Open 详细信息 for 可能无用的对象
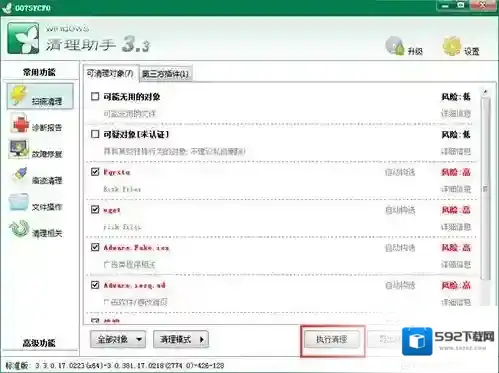 tap(456, 114)
